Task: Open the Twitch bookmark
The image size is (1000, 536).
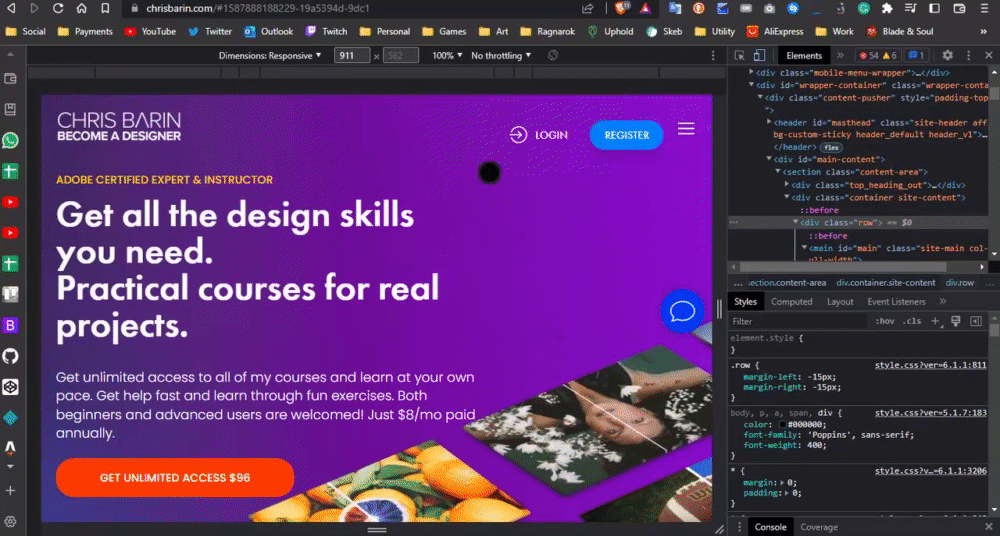Action: point(327,31)
